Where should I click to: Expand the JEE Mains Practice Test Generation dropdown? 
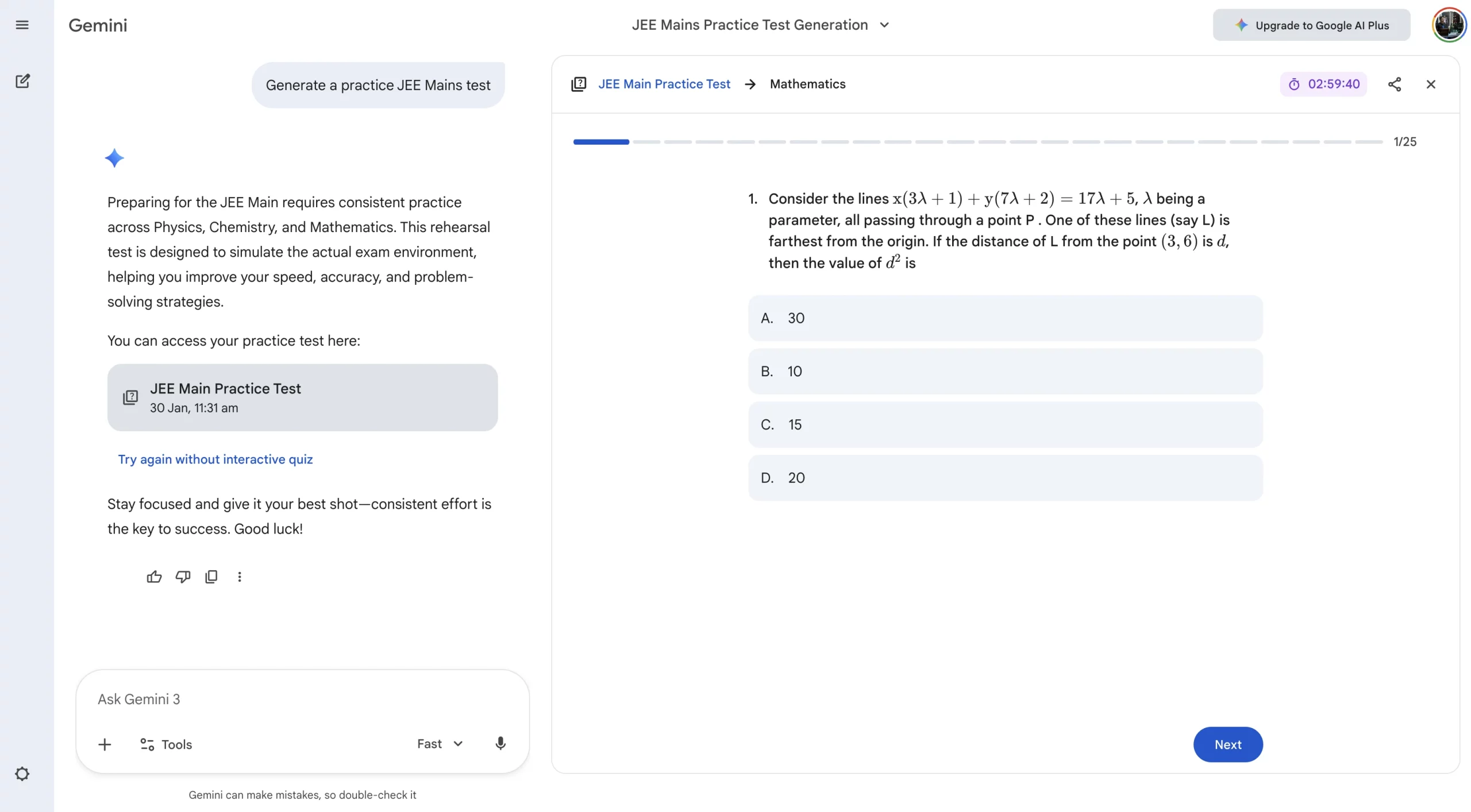click(884, 25)
